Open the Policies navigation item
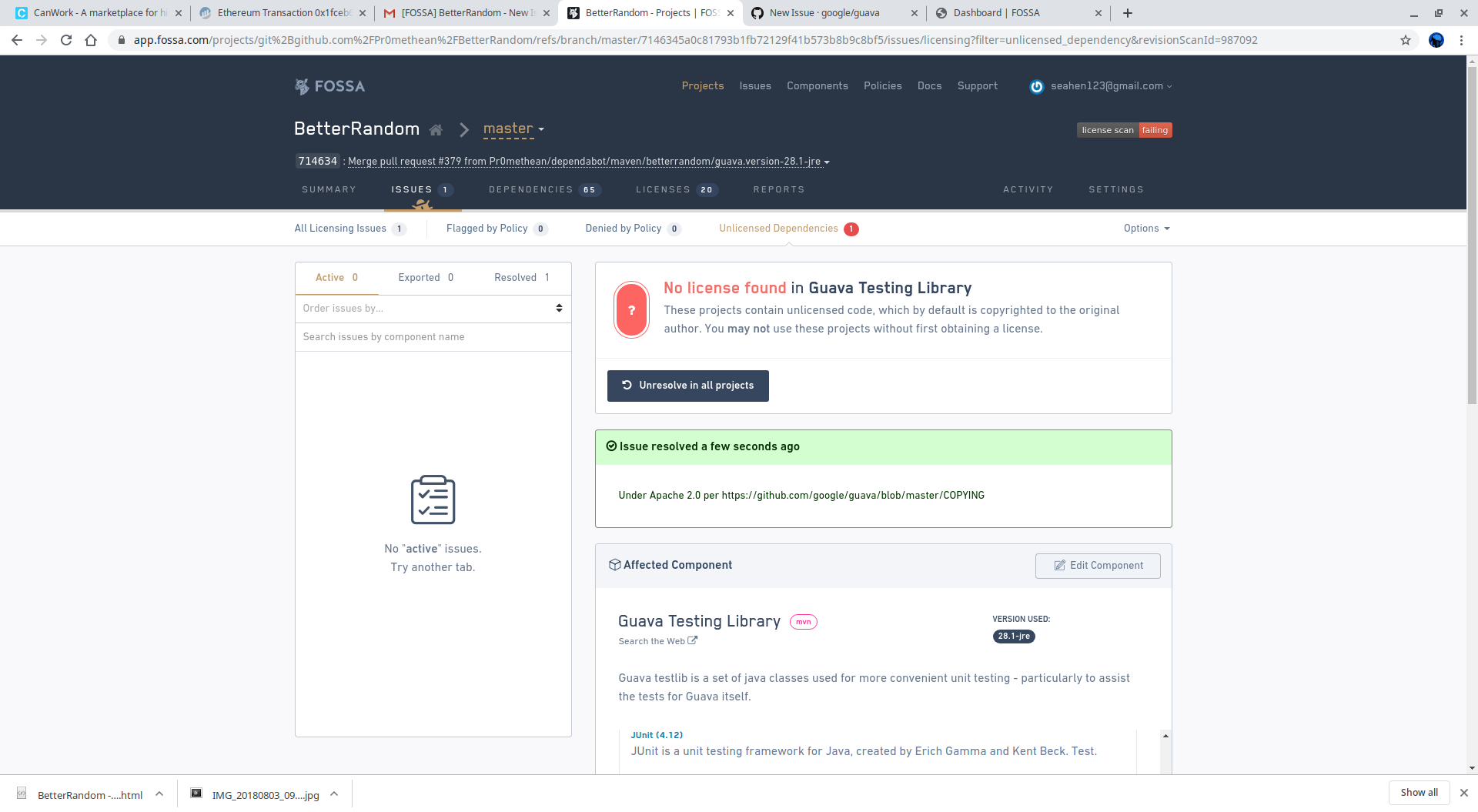The height and width of the screenshot is (812, 1478). 882,86
